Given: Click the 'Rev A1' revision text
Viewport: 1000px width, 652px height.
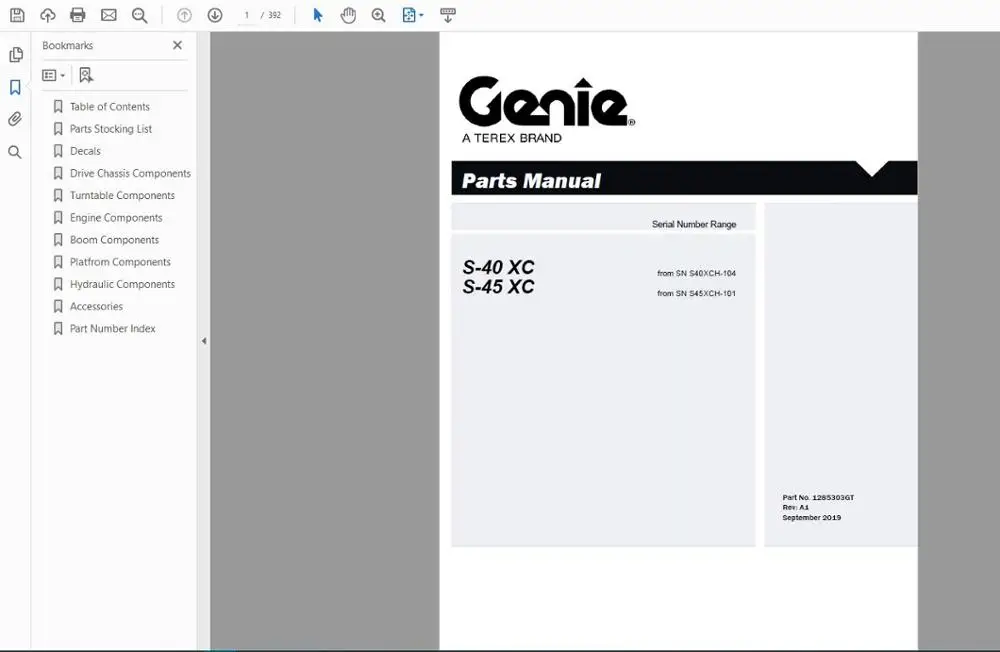Looking at the screenshot, I should (795, 507).
